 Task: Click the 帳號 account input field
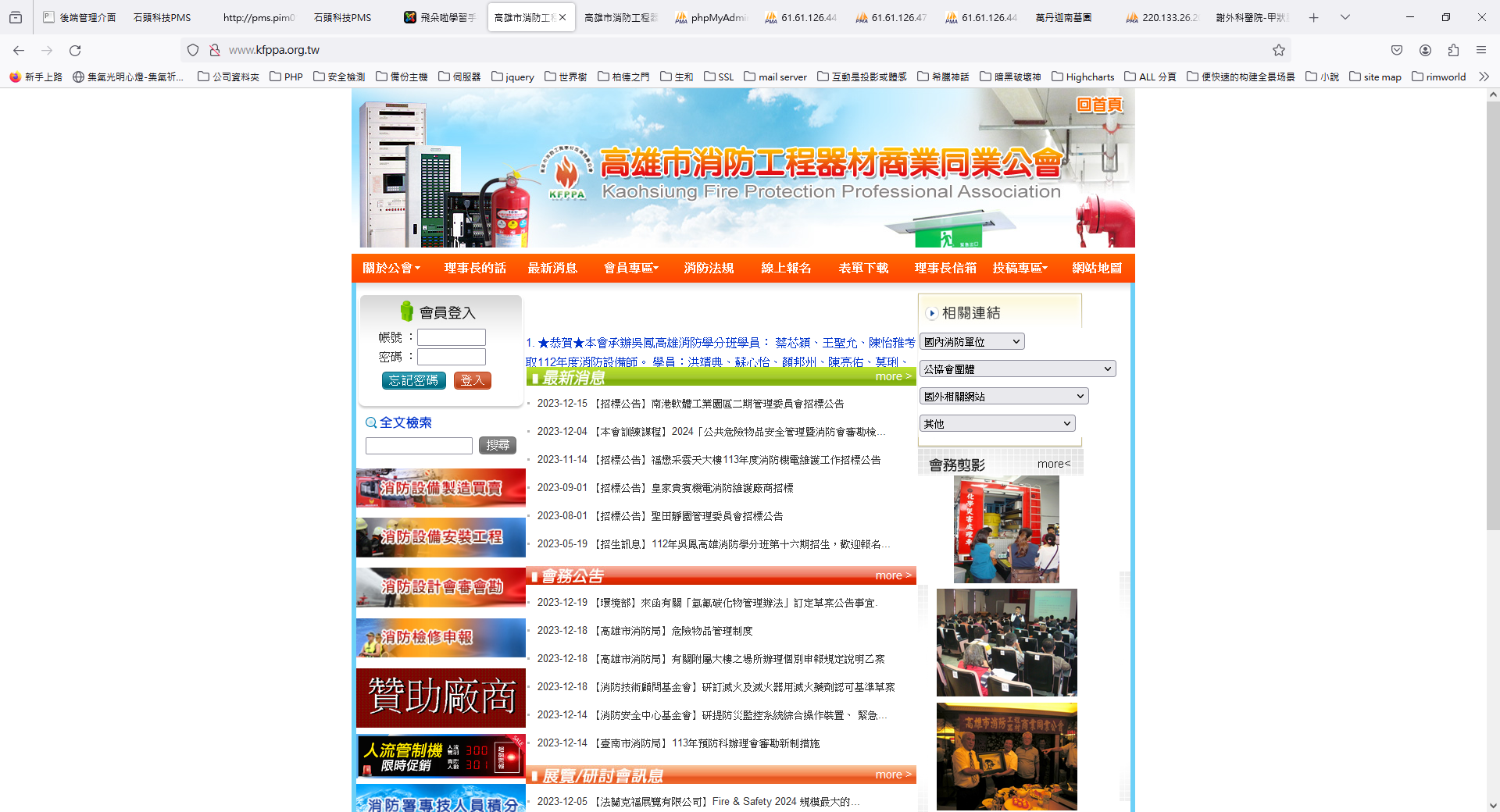pos(451,337)
